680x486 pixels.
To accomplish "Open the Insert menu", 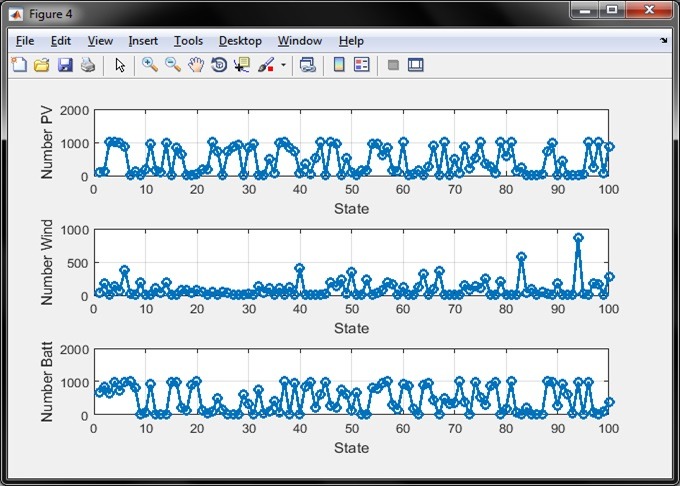I will tap(143, 41).
